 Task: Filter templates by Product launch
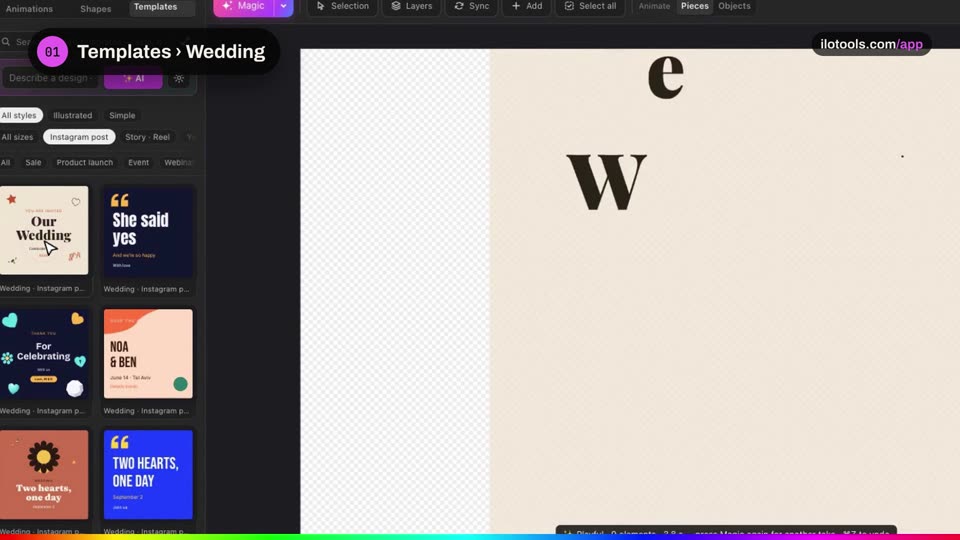[84, 162]
